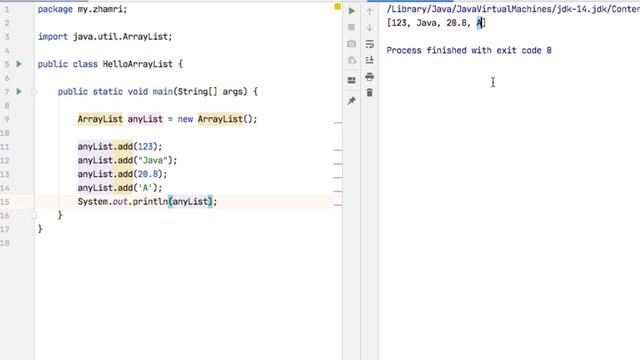
Task: Click 'Process finished with exit code 0' text
Action: click(x=469, y=50)
